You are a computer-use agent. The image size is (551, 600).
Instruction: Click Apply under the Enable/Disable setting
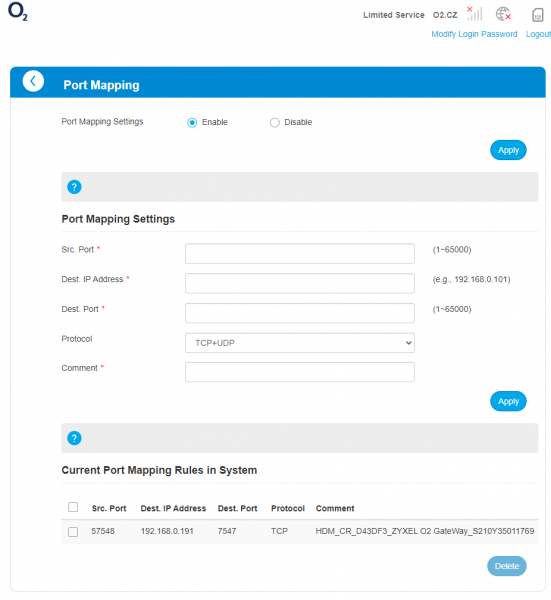coord(508,150)
